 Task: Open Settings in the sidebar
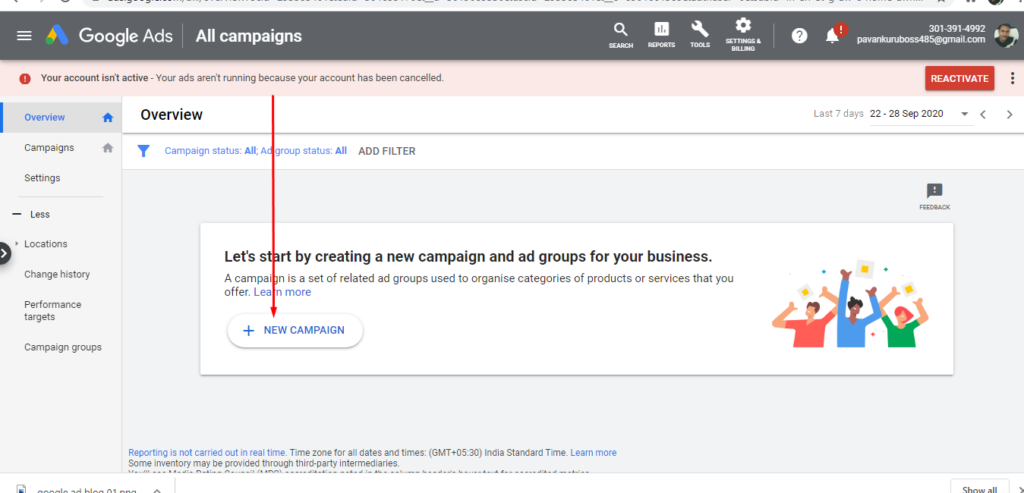[42, 178]
